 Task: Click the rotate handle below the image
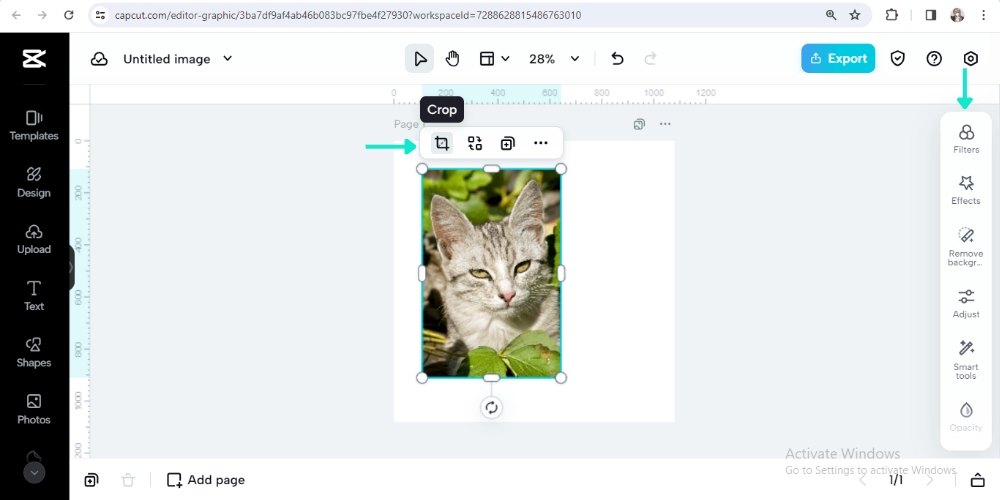point(491,408)
